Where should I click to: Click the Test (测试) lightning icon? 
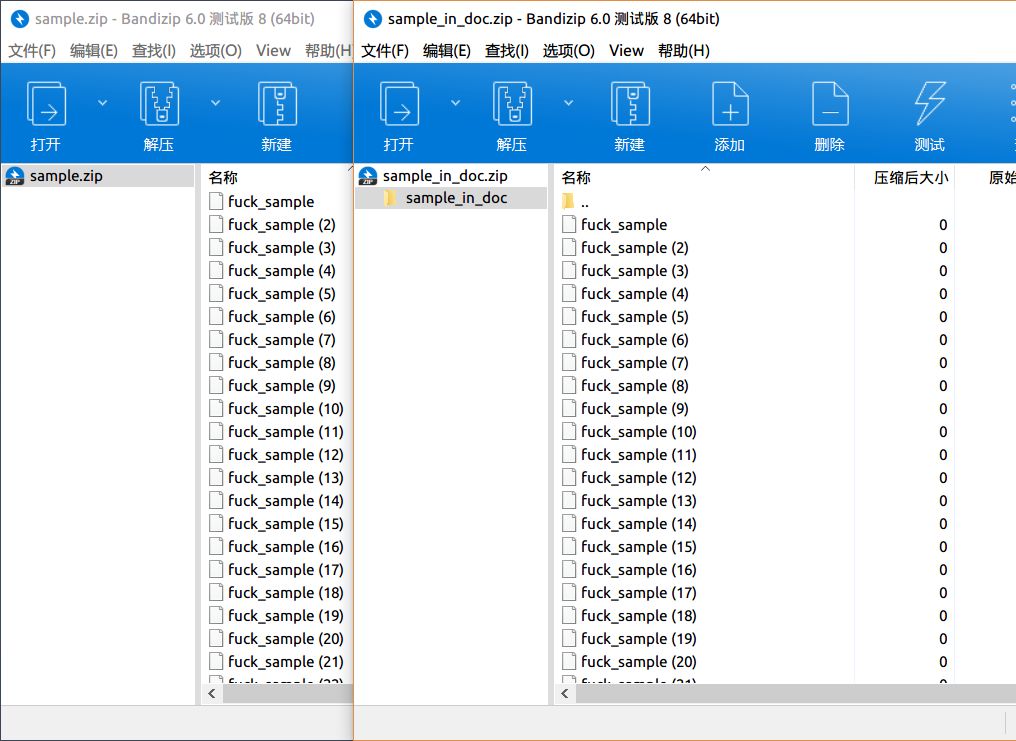[930, 104]
